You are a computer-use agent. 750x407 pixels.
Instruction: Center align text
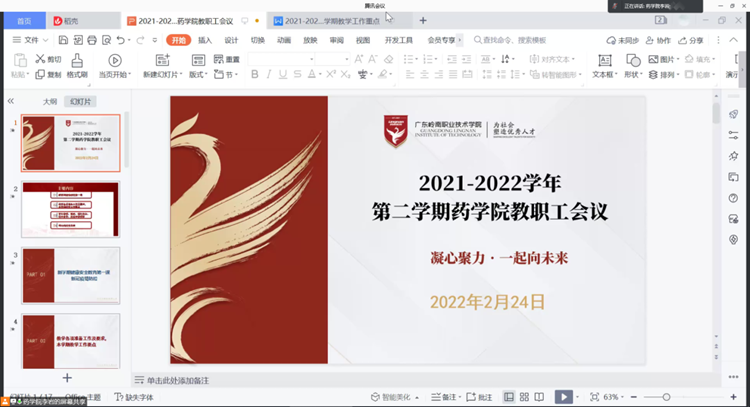pyautogui.click(x=424, y=75)
